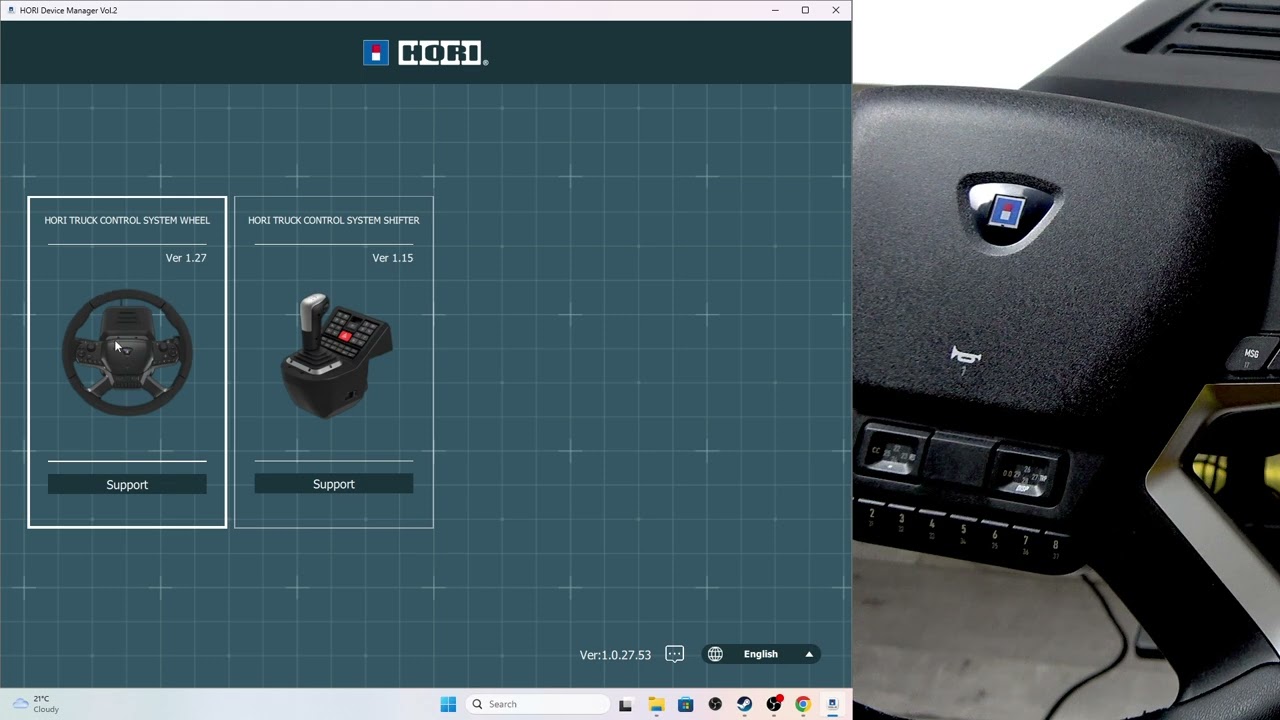Image resolution: width=1280 pixels, height=720 pixels.
Task: Select the HORI Truck Control System Wheel image
Action: [127, 352]
